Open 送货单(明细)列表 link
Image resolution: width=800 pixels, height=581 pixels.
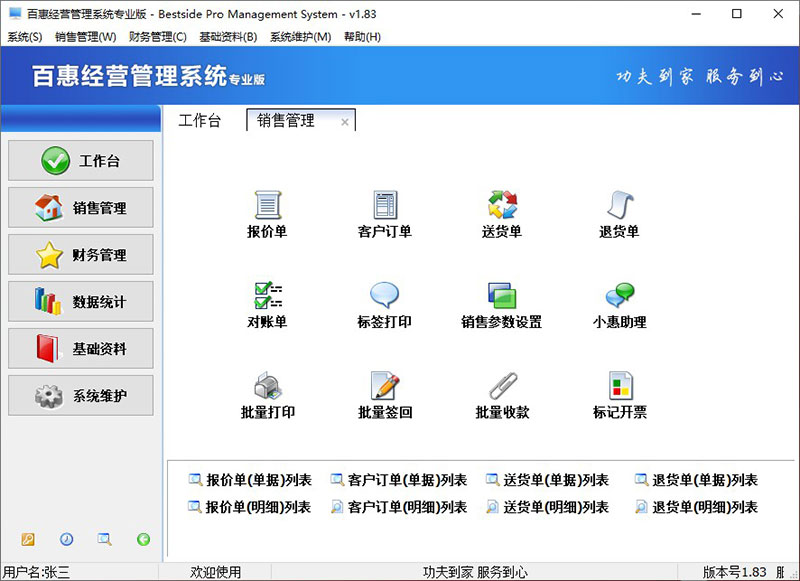(547, 507)
